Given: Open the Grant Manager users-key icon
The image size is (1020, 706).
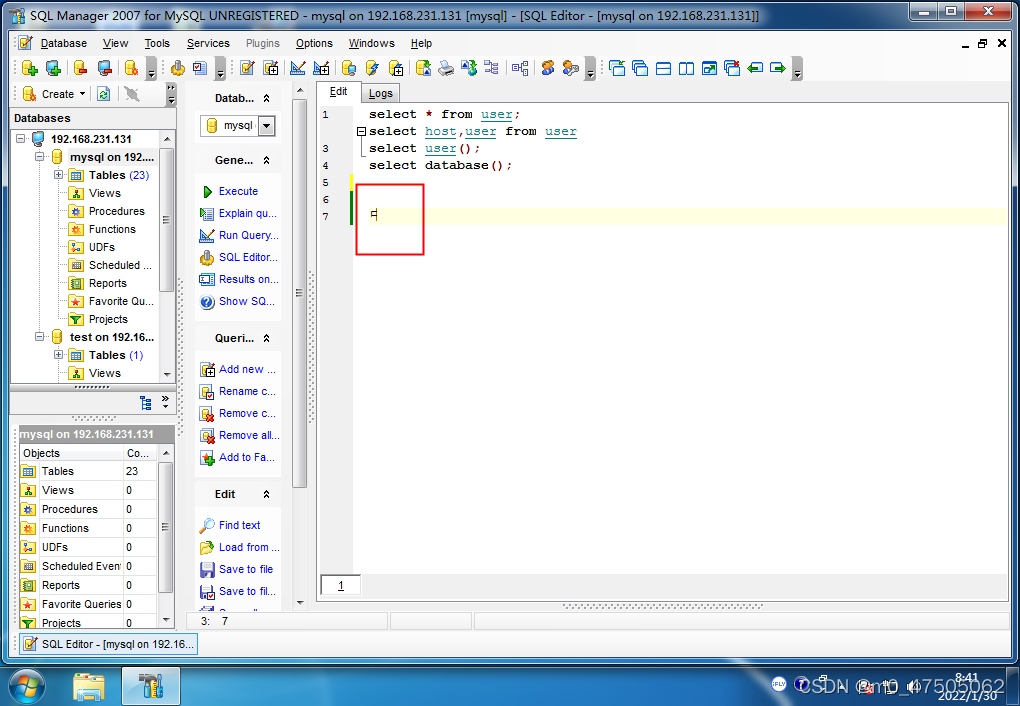Looking at the screenshot, I should click(570, 68).
